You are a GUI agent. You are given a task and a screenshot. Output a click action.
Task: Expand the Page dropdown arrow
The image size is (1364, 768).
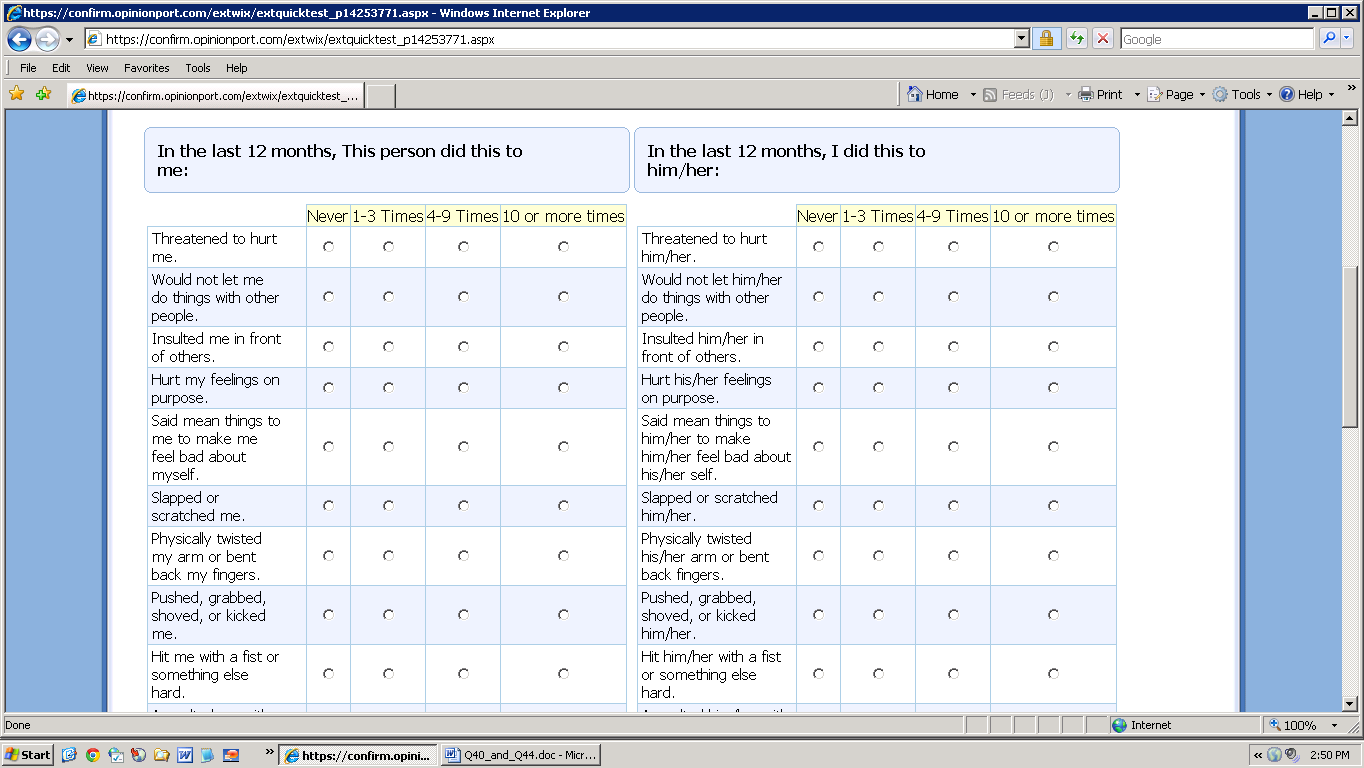1202,95
